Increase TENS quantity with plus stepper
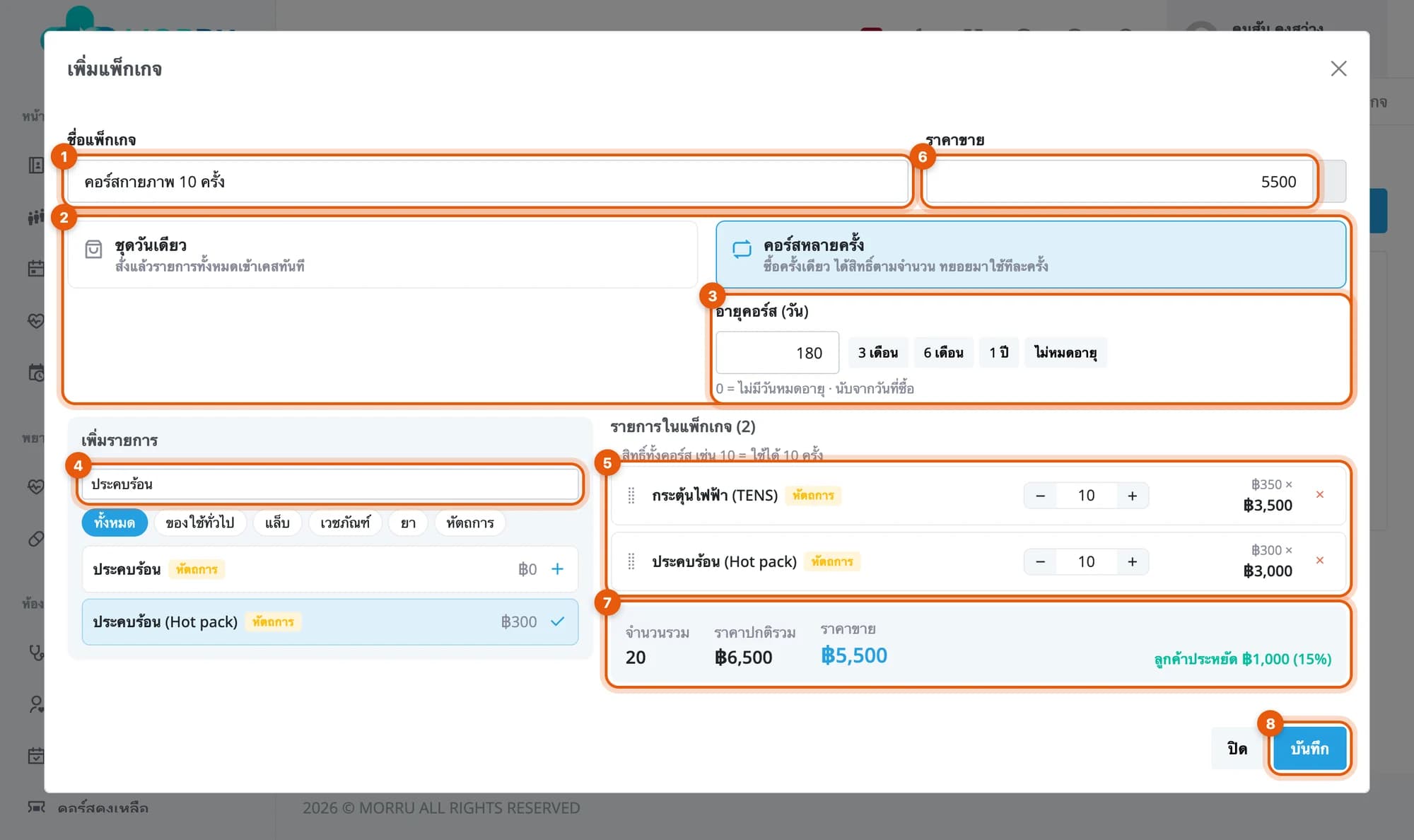Screen dimensions: 1414x840 click(1132, 496)
